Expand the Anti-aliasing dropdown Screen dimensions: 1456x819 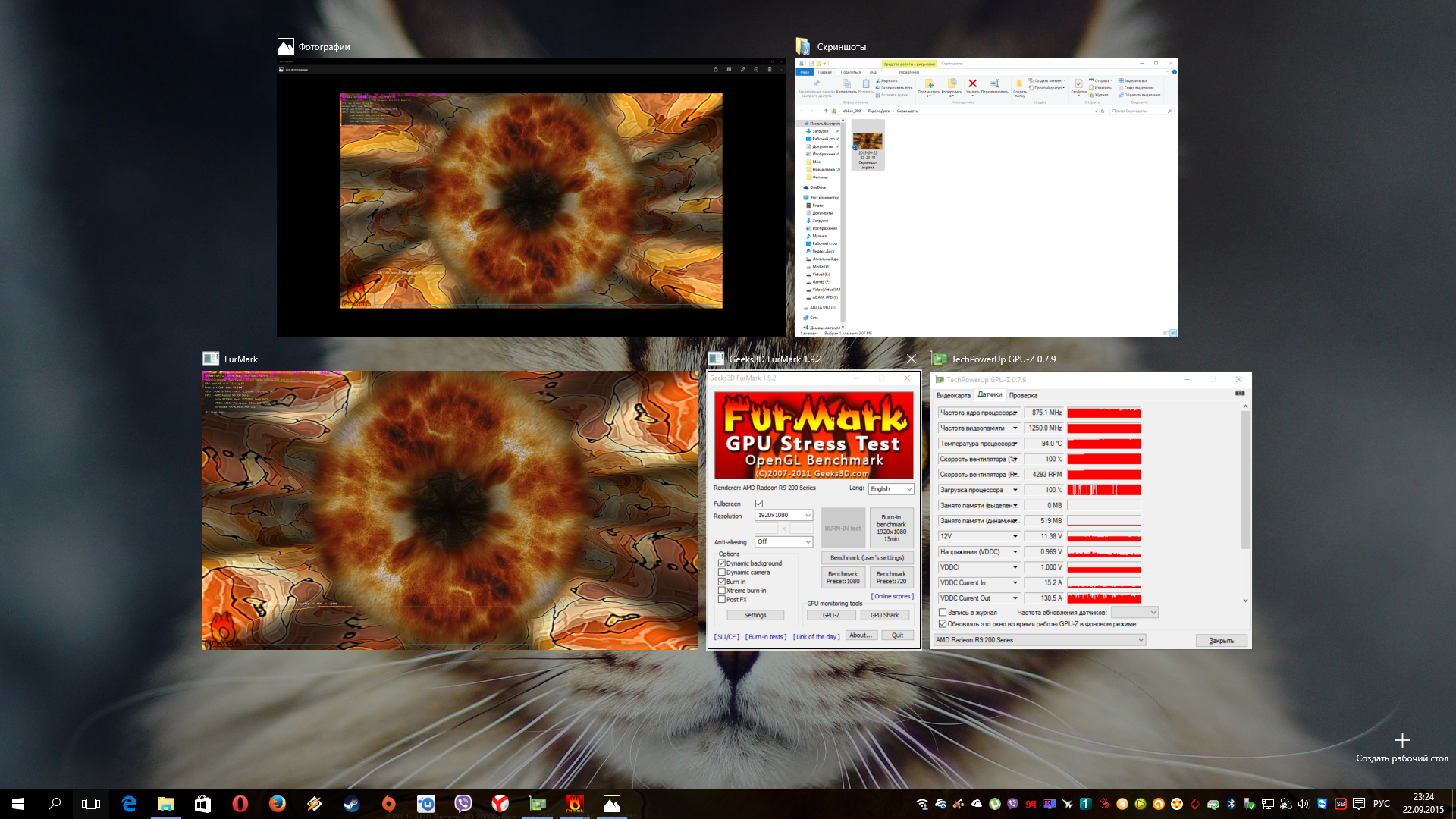tap(783, 542)
